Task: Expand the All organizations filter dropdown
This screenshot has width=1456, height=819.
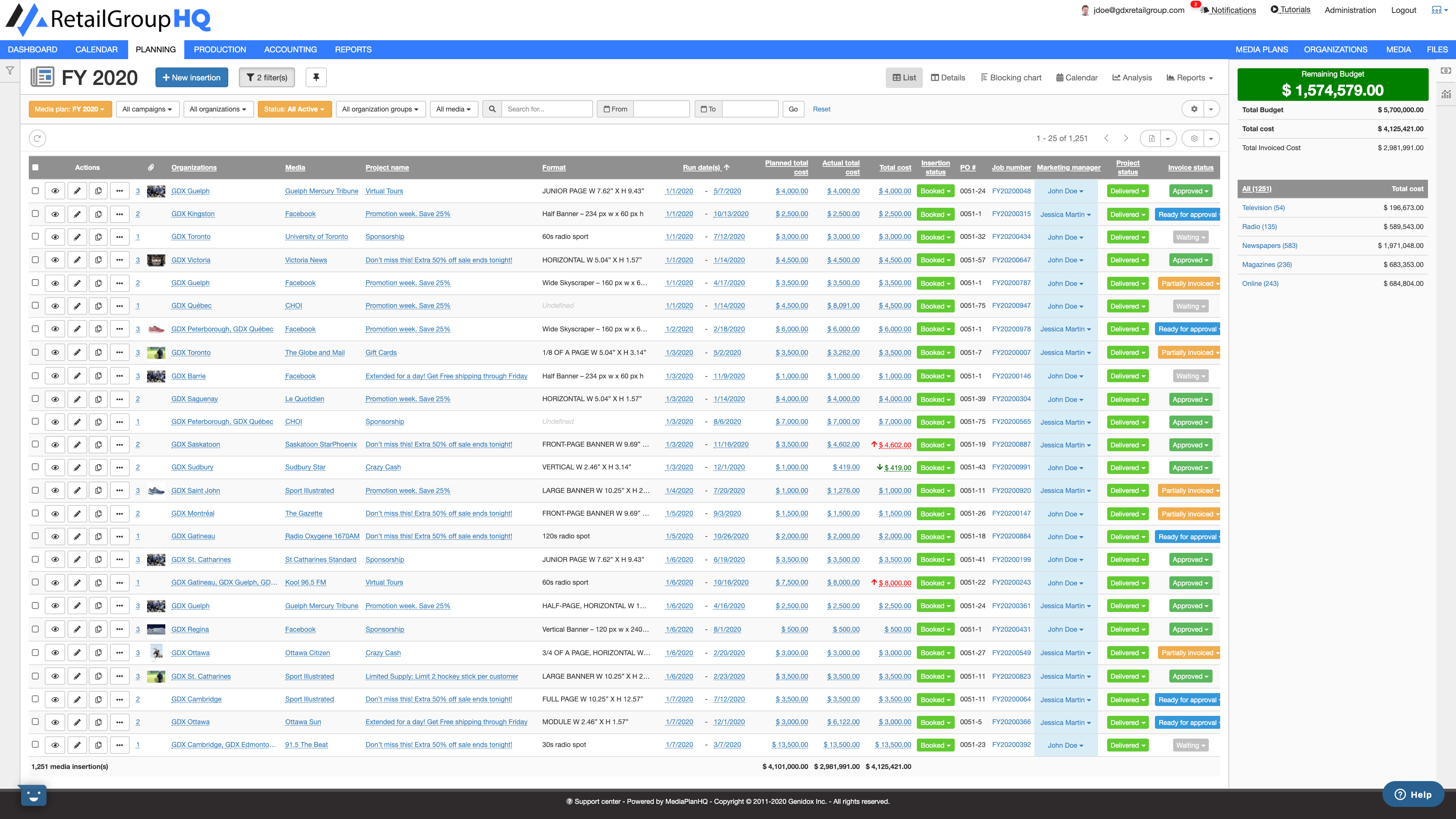Action: [x=219, y=109]
